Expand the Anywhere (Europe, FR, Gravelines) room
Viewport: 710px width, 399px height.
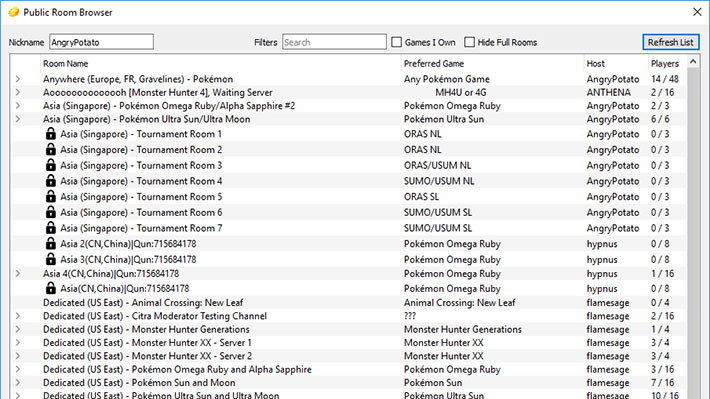click(18, 79)
